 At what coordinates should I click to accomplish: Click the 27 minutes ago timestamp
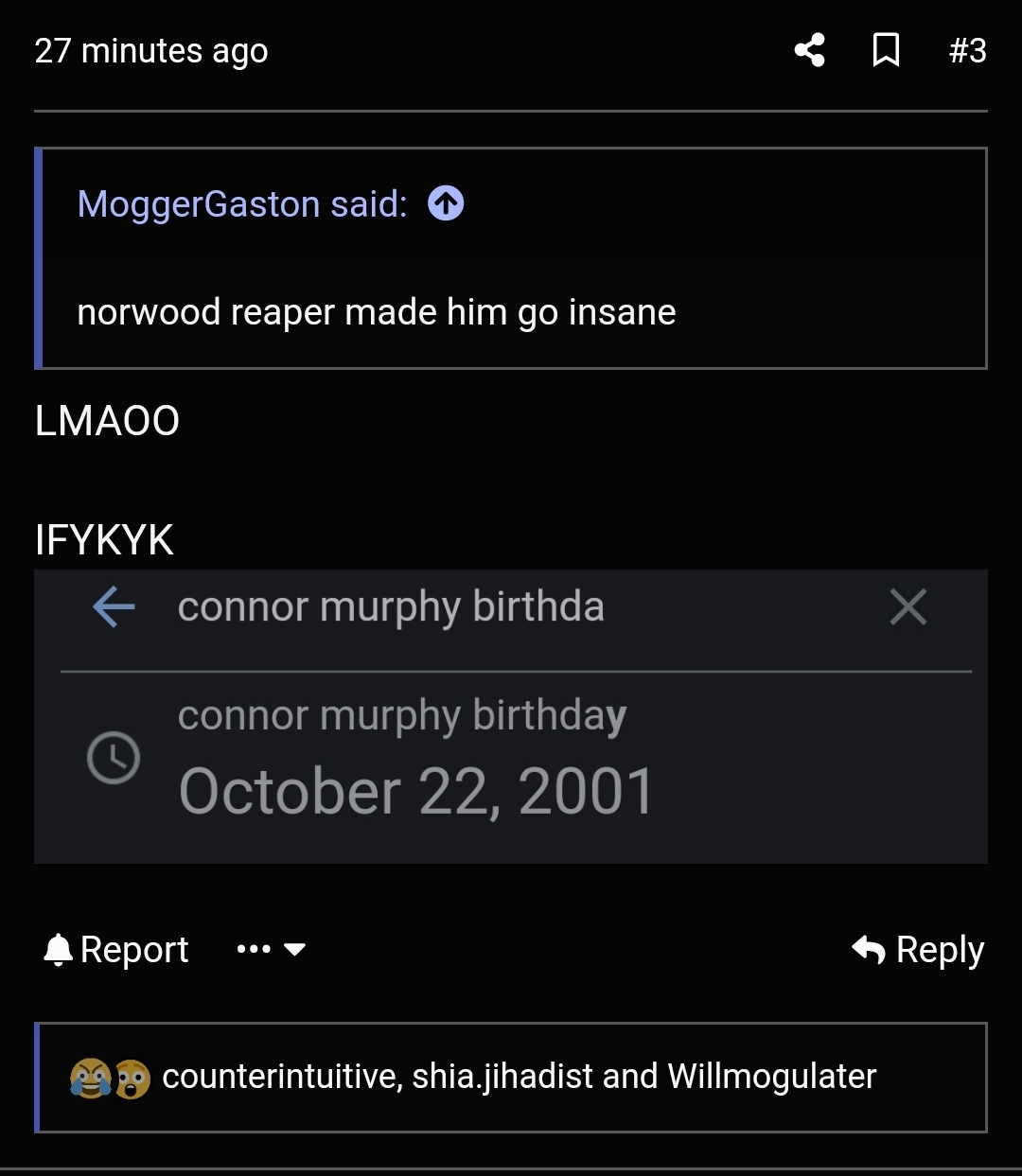pos(150,52)
